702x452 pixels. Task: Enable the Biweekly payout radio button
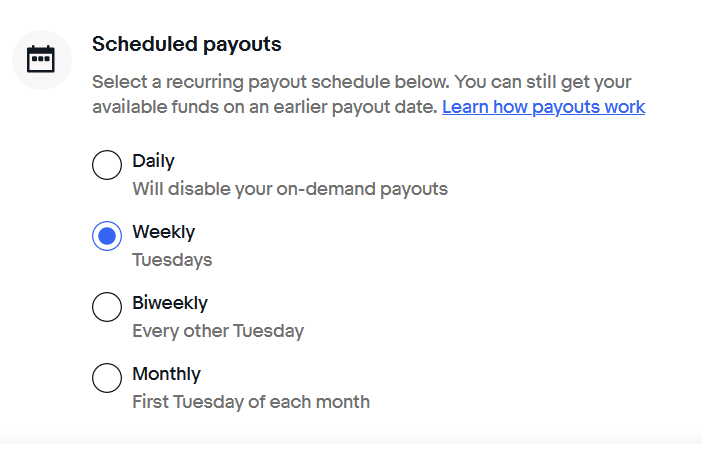coord(107,307)
